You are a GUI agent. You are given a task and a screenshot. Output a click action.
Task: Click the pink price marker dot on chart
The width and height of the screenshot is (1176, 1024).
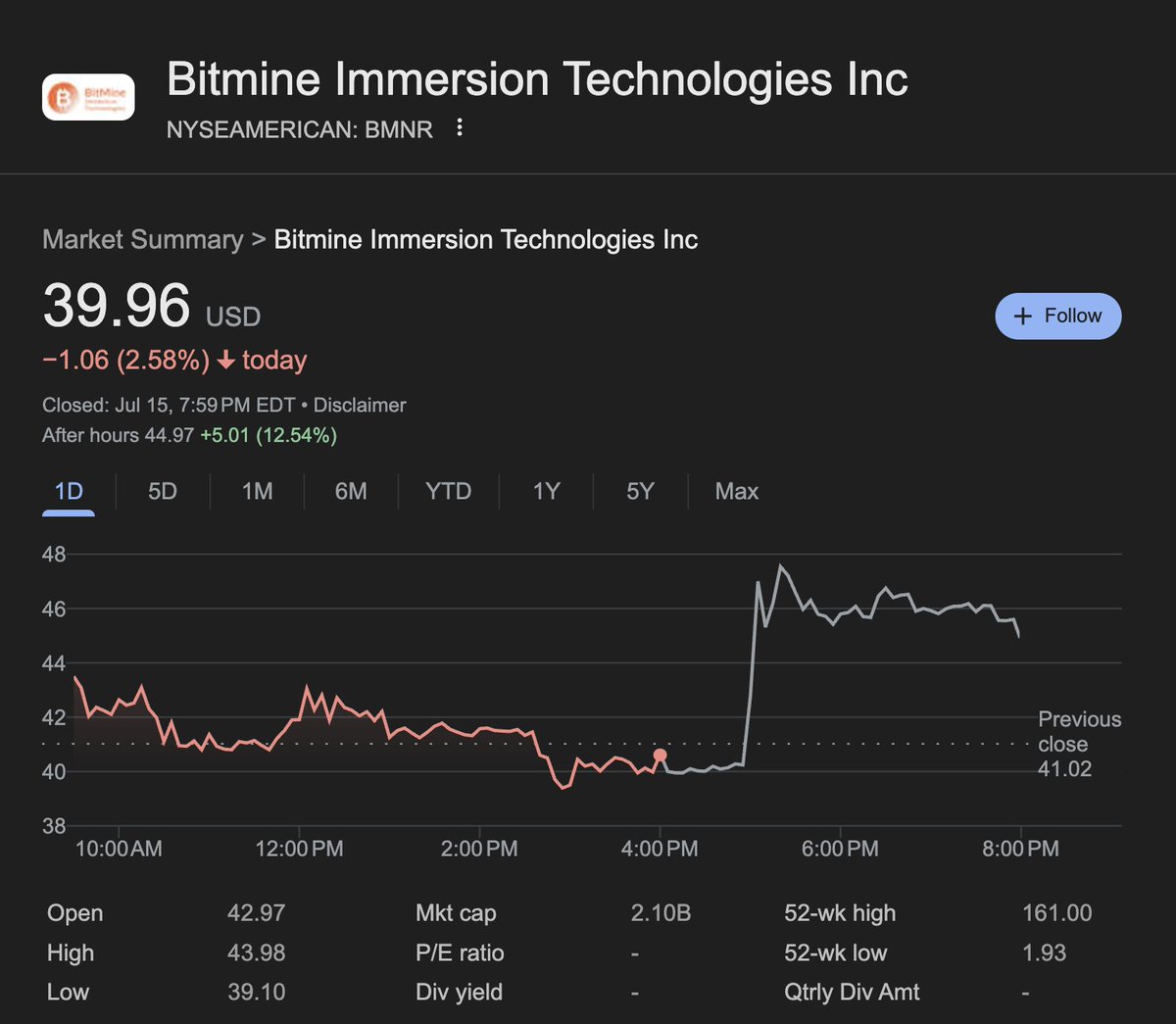[660, 756]
